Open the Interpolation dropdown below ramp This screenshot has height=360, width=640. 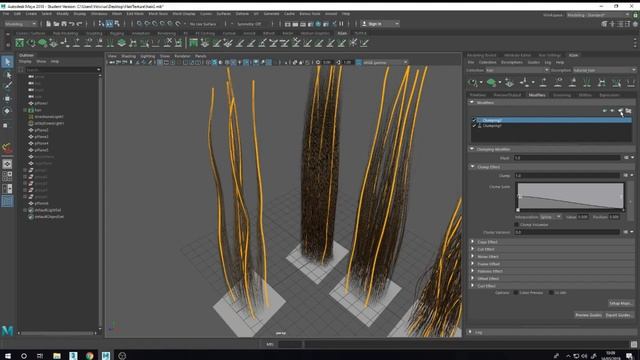(550, 217)
